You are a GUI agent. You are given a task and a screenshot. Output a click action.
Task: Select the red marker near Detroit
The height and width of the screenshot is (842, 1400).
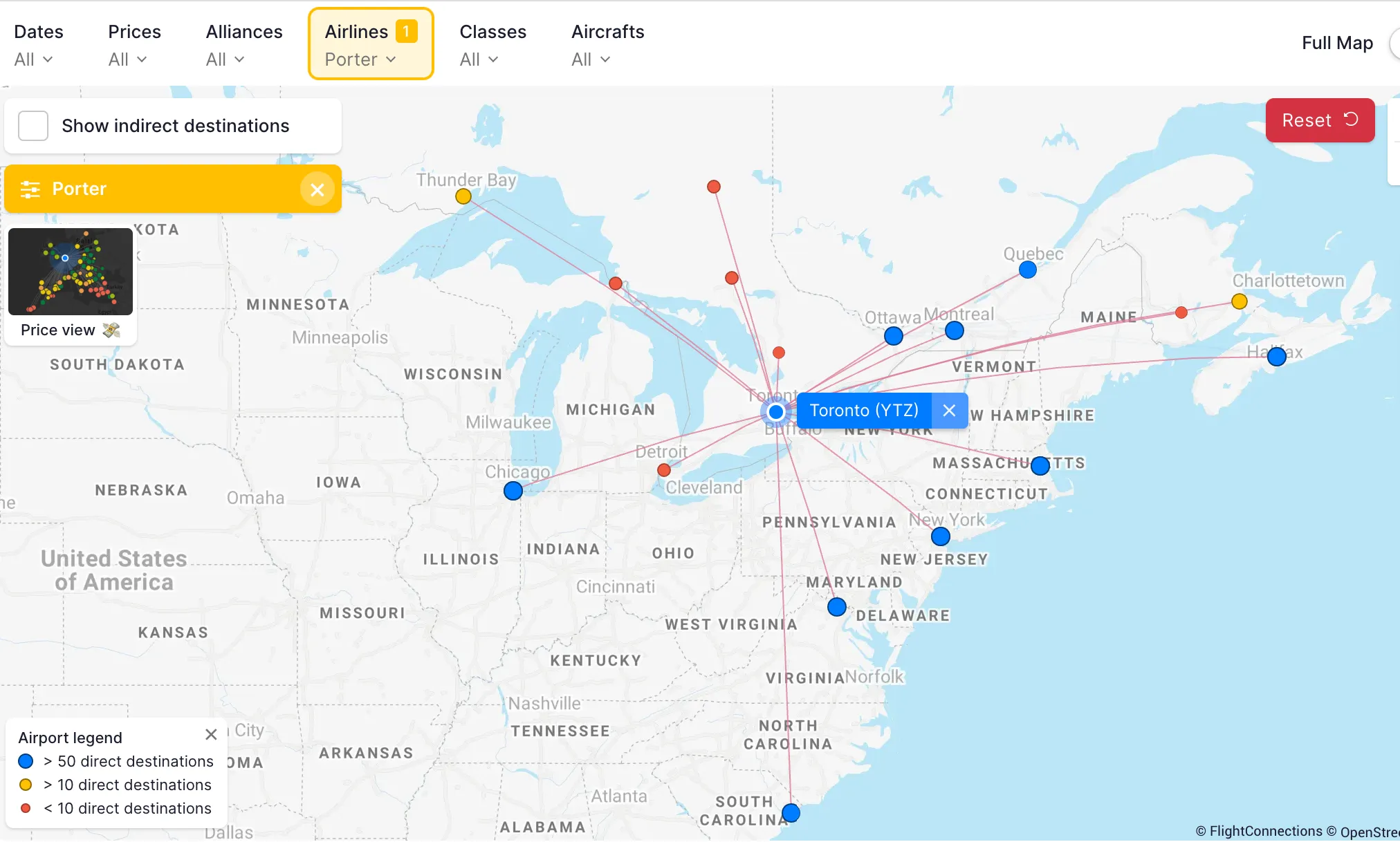[664, 470]
